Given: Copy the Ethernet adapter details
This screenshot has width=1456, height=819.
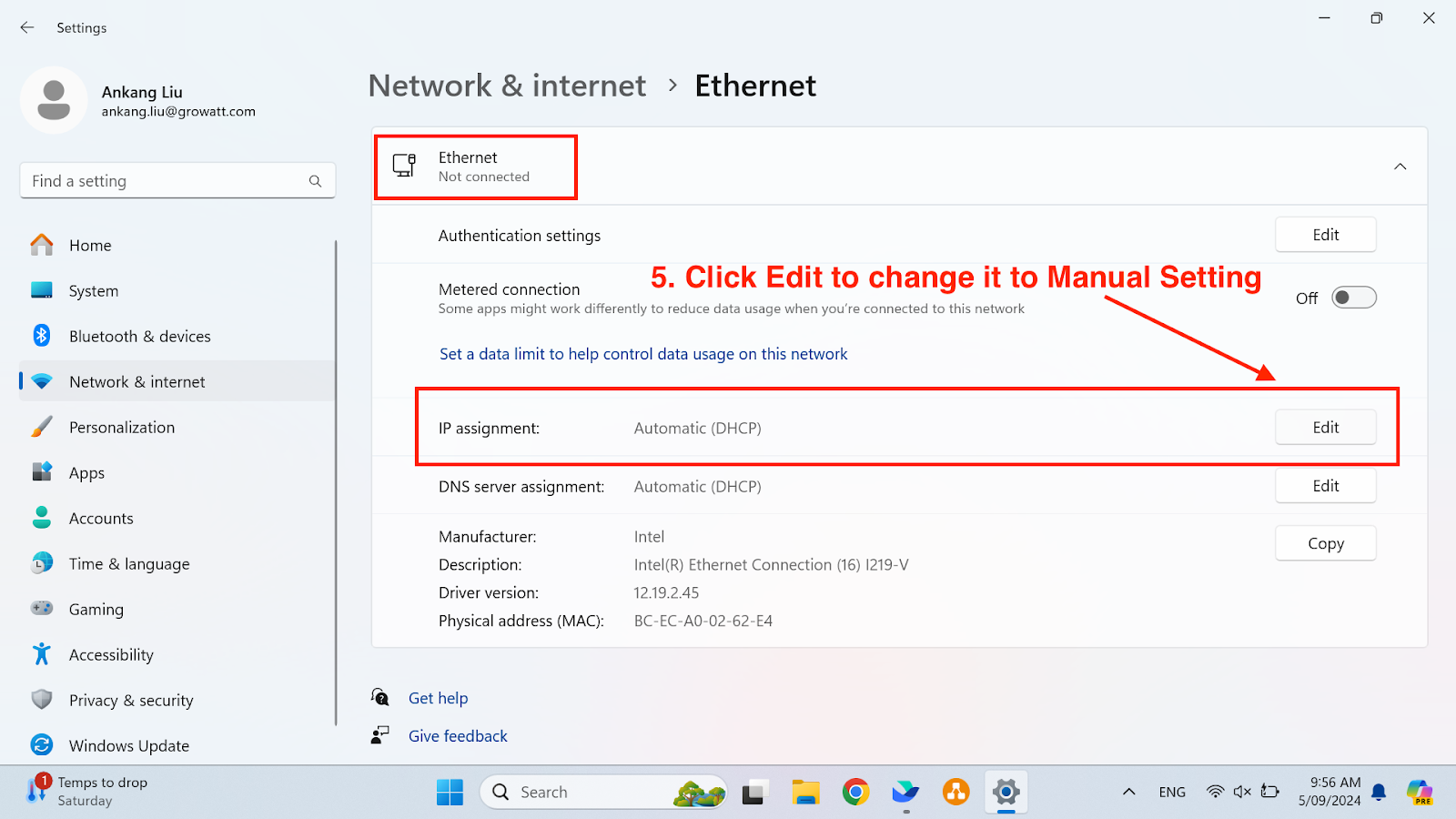Looking at the screenshot, I should point(1325,543).
